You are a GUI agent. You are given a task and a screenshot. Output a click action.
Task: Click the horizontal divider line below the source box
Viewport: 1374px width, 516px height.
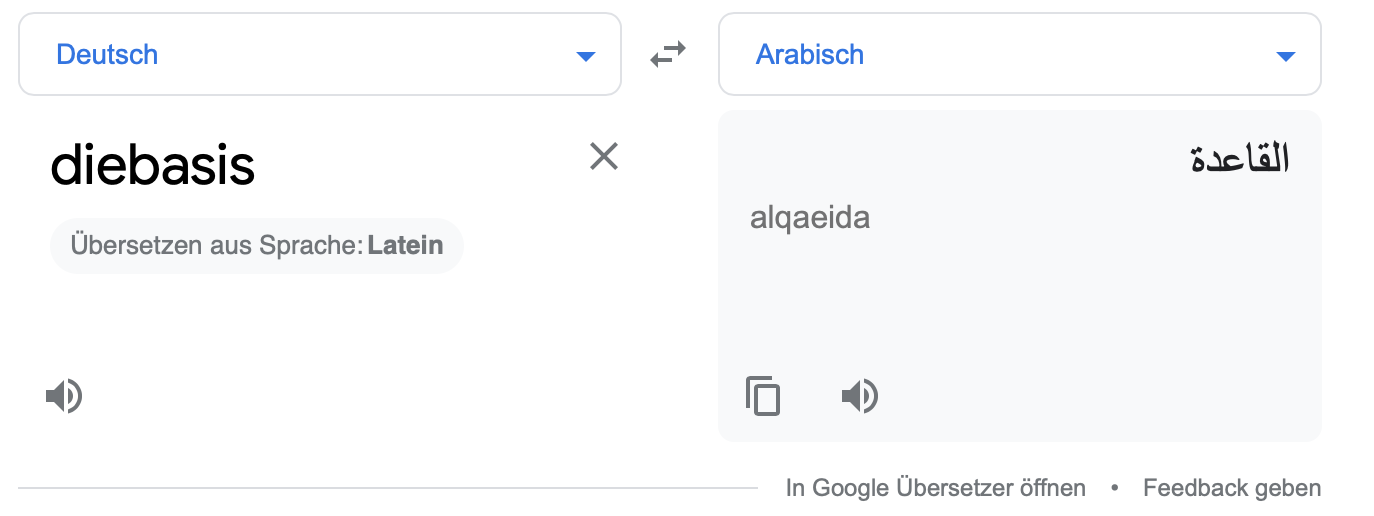click(x=388, y=488)
